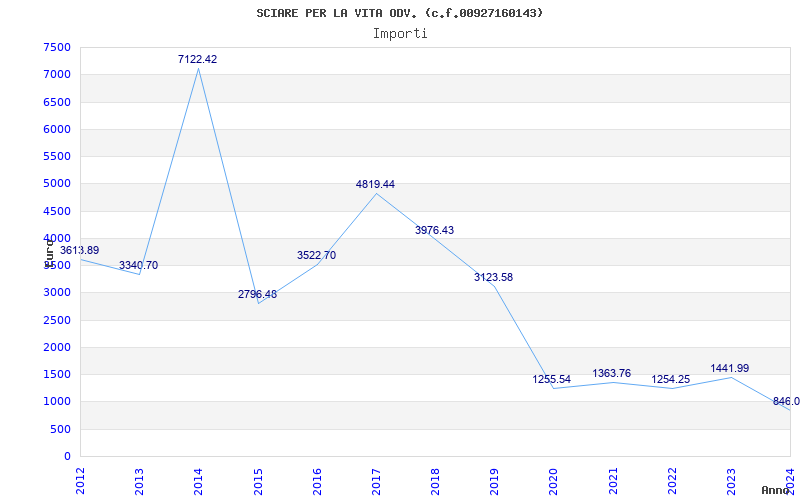The image size is (800, 500).
Task: Click the 3123.58 data label
Action: pos(493,277)
